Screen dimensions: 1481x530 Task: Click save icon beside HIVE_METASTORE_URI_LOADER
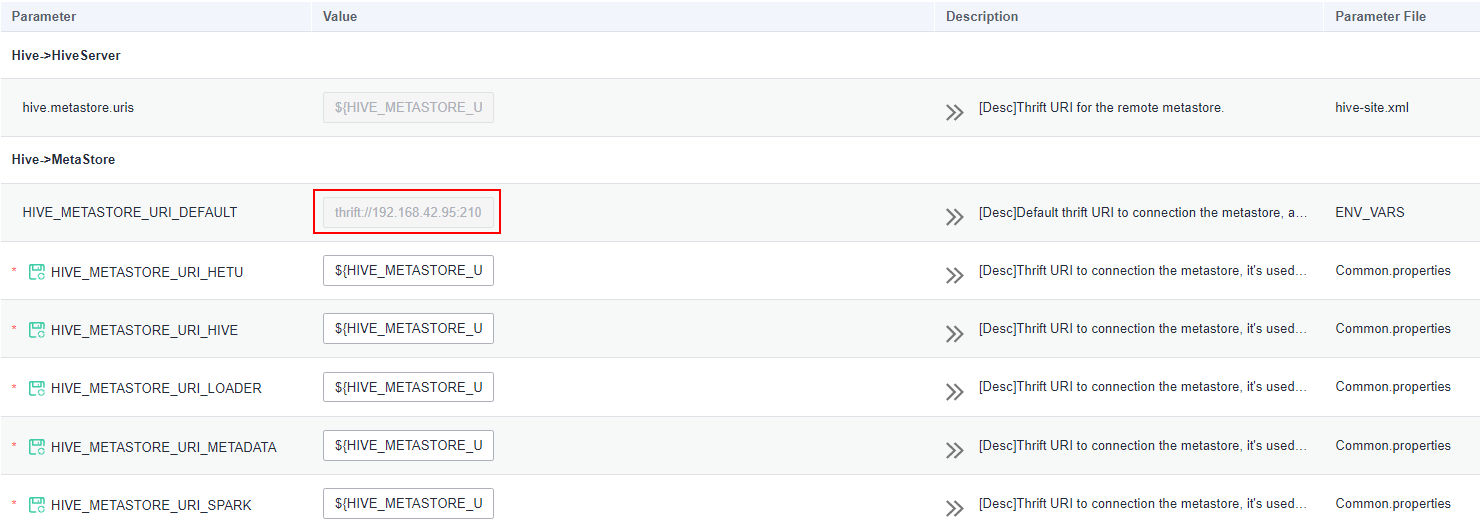[x=37, y=388]
